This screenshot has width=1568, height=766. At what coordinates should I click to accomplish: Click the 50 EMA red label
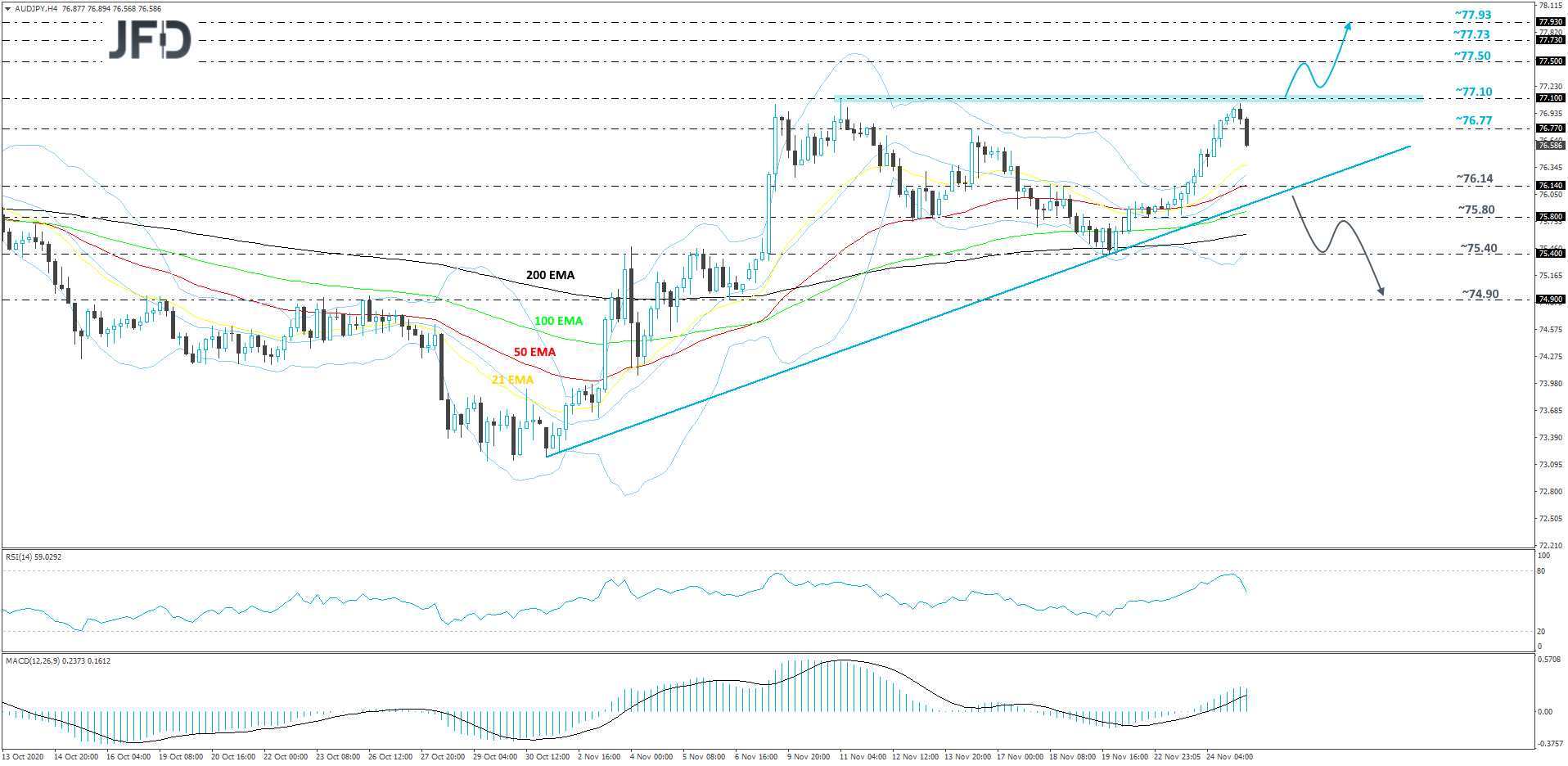click(x=534, y=351)
